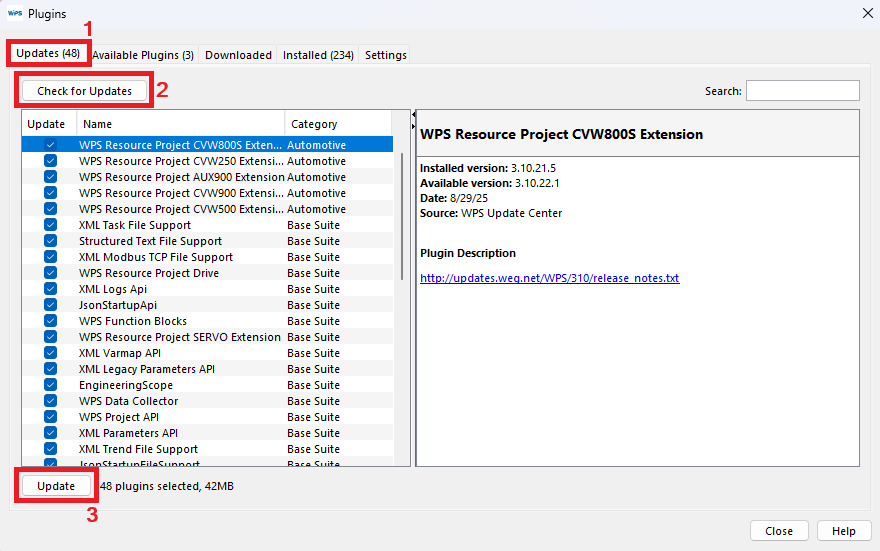Toggle the WPS Function Blocks checkbox
Image resolution: width=880 pixels, height=551 pixels.
point(50,321)
